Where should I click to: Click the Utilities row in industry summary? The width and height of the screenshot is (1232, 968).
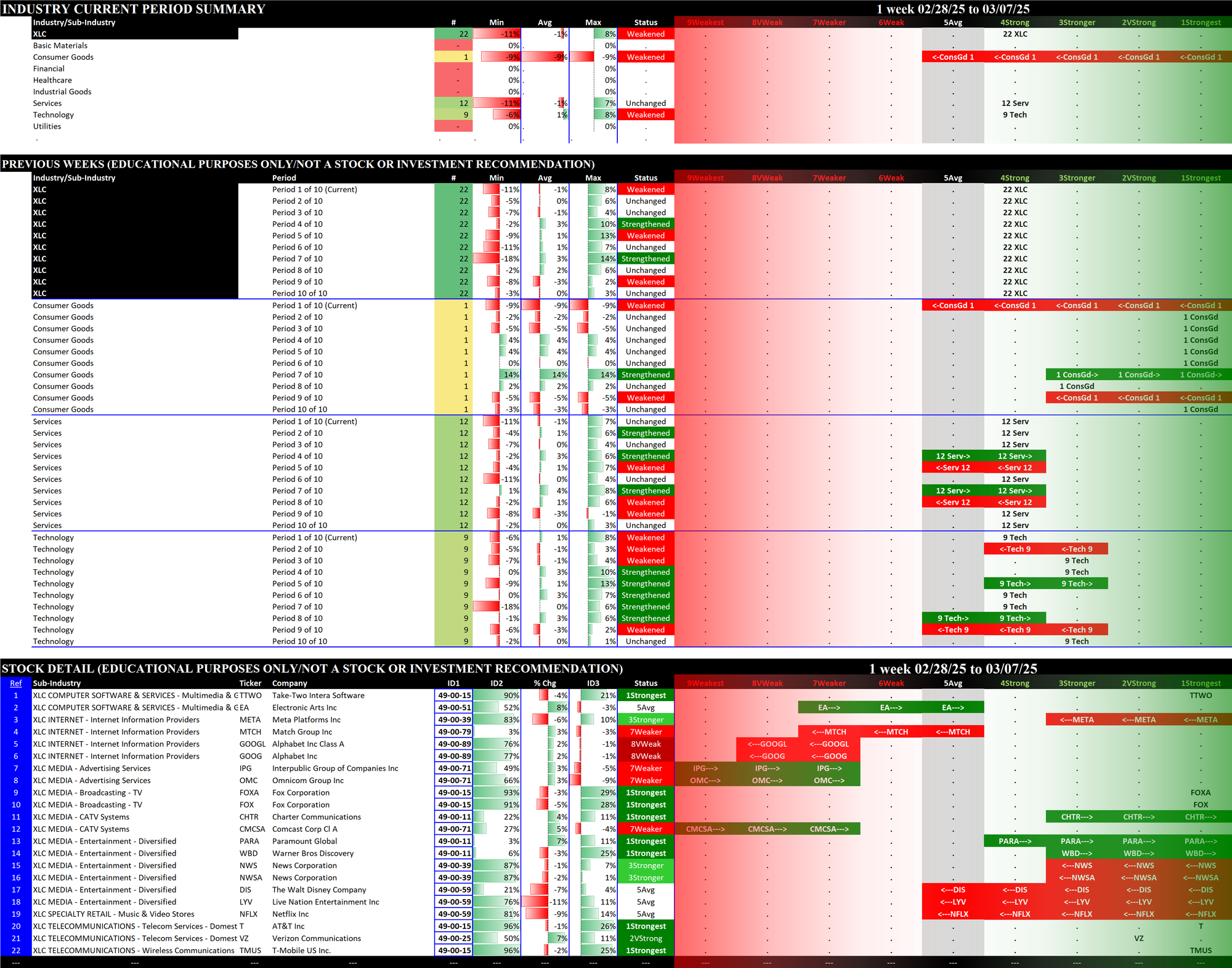(x=47, y=126)
